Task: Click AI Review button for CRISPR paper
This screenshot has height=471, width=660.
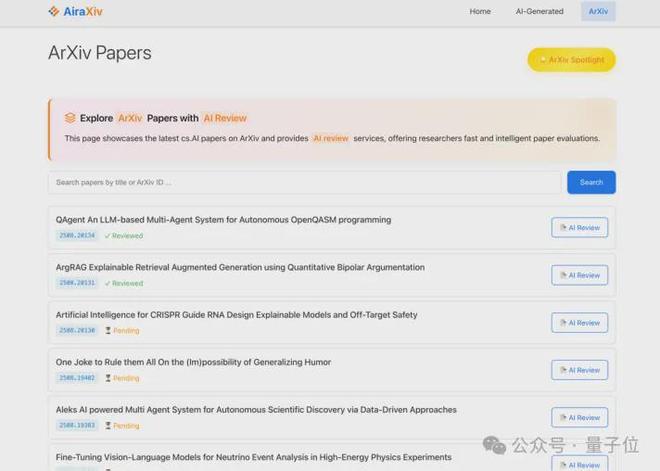Action: 580,323
